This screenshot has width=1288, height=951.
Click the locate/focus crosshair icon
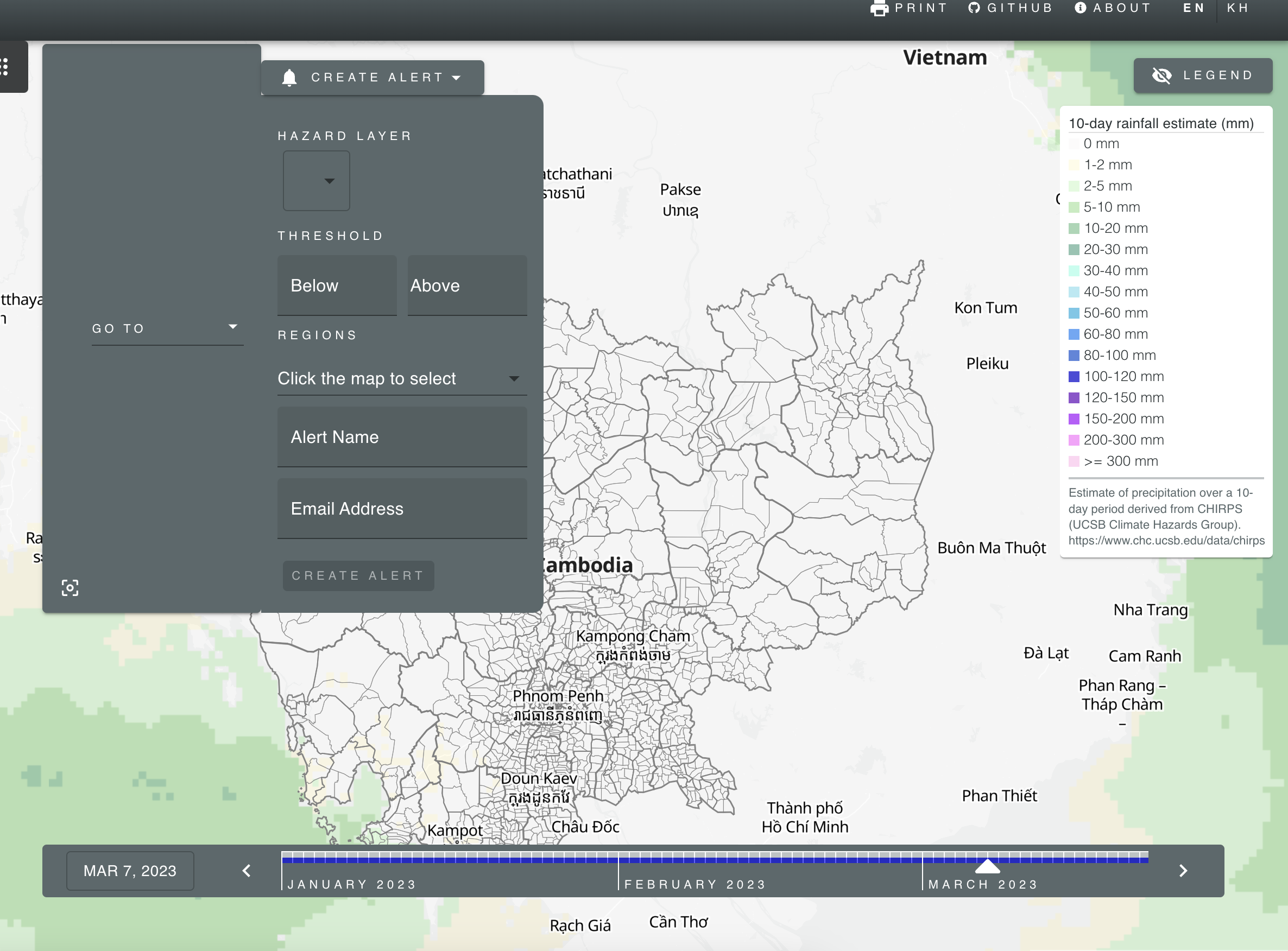coord(70,588)
